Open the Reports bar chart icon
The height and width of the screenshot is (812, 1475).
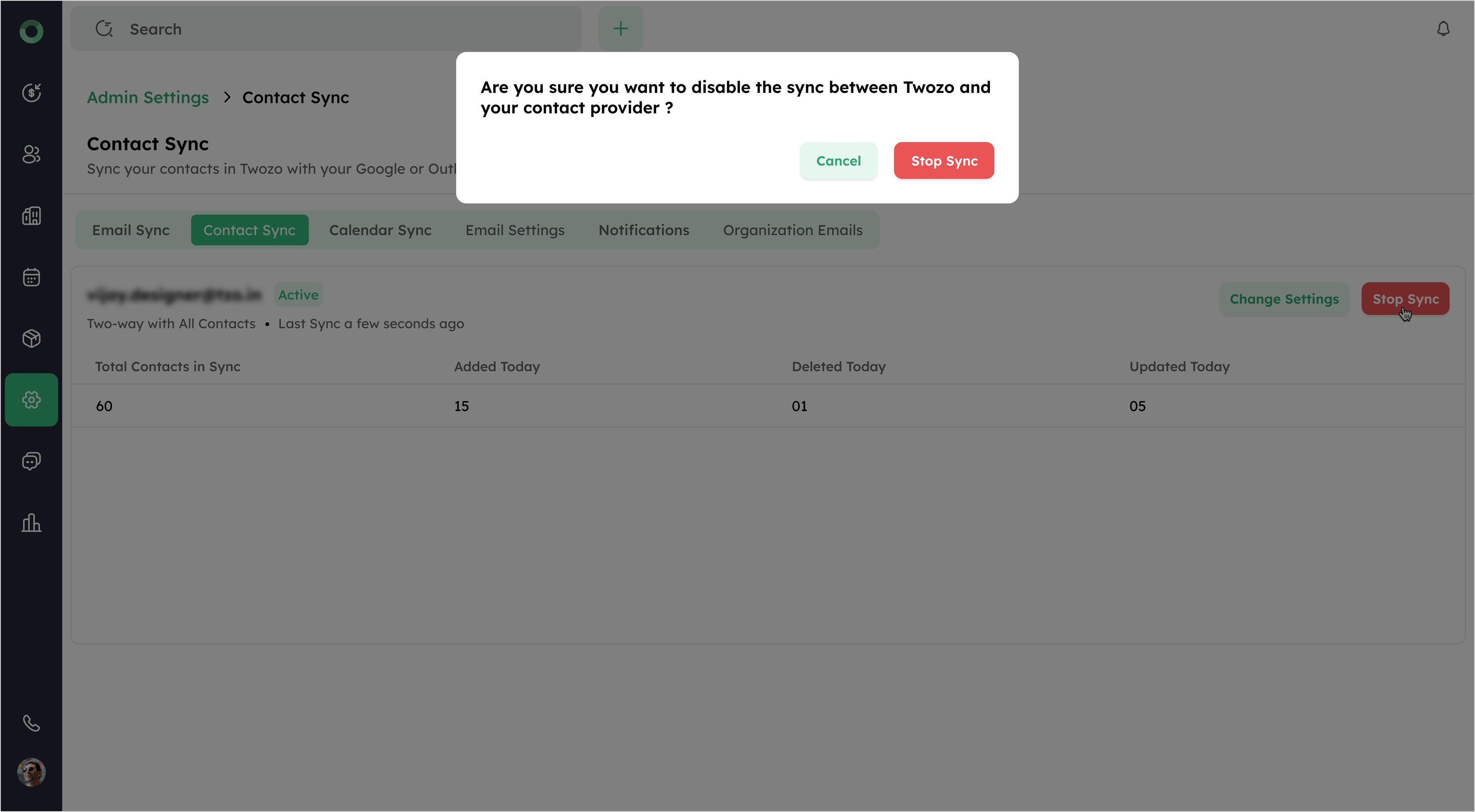tap(32, 523)
